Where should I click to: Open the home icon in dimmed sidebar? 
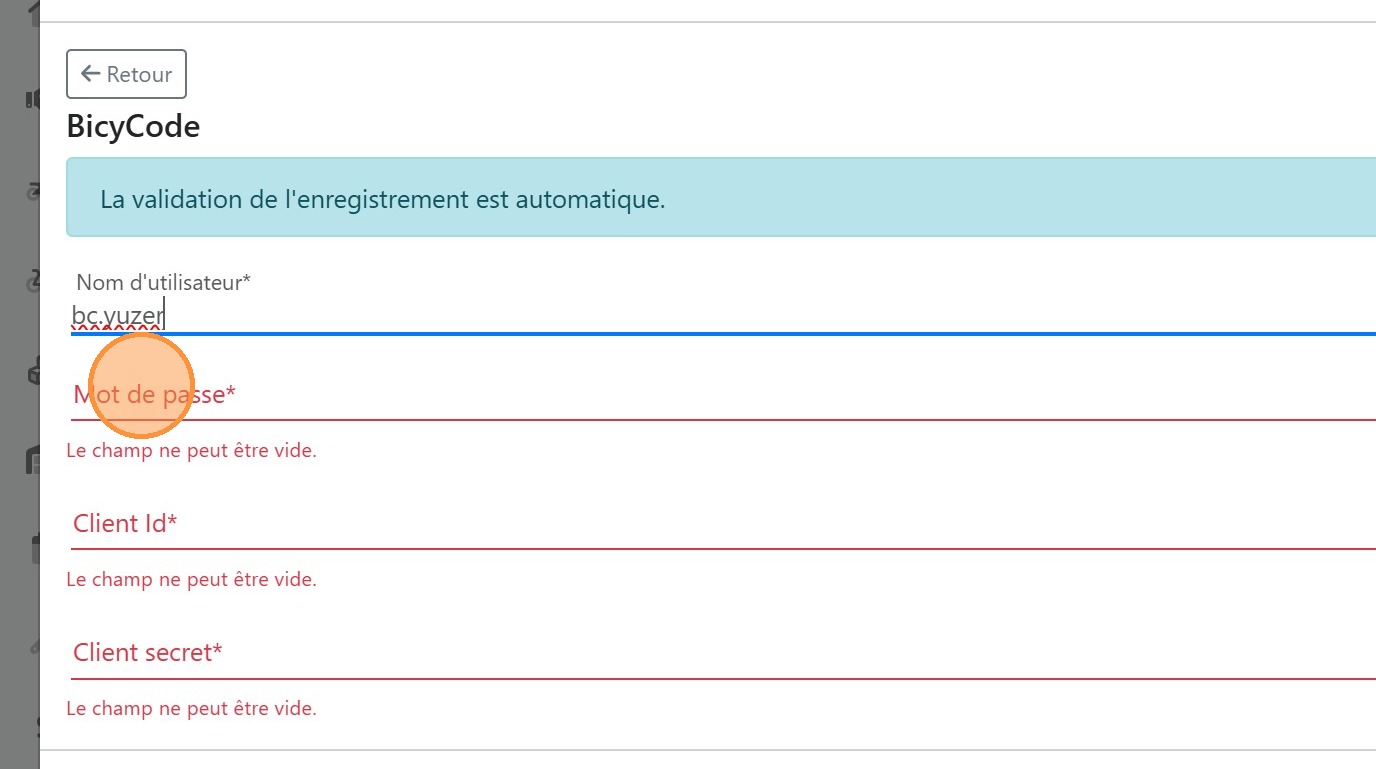pos(34,12)
